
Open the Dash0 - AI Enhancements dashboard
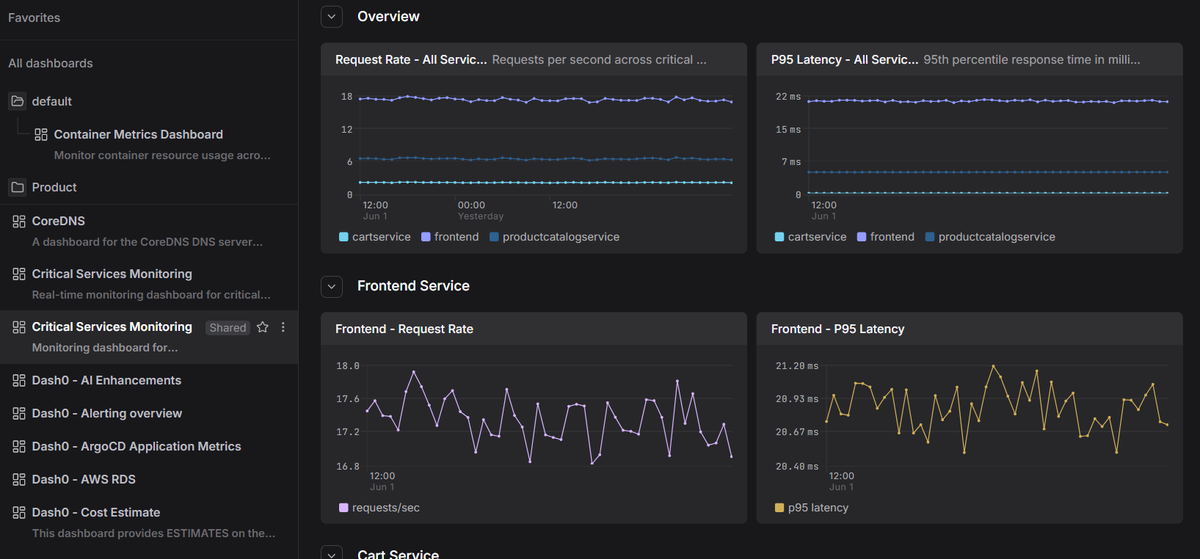point(106,380)
